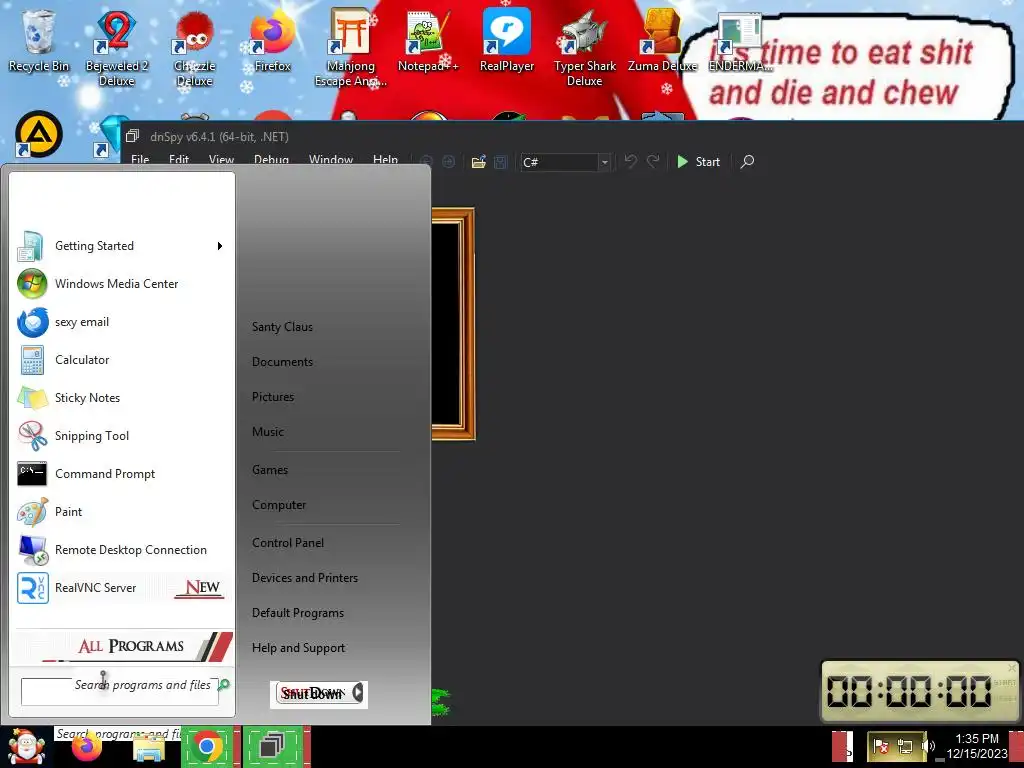Open the Recycle Bin desktop icon
The height and width of the screenshot is (768, 1024).
[39, 39]
